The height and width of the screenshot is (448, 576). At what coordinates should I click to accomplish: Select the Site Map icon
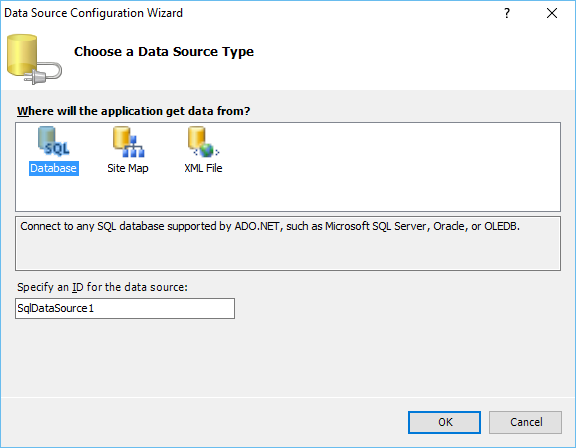[x=128, y=141]
